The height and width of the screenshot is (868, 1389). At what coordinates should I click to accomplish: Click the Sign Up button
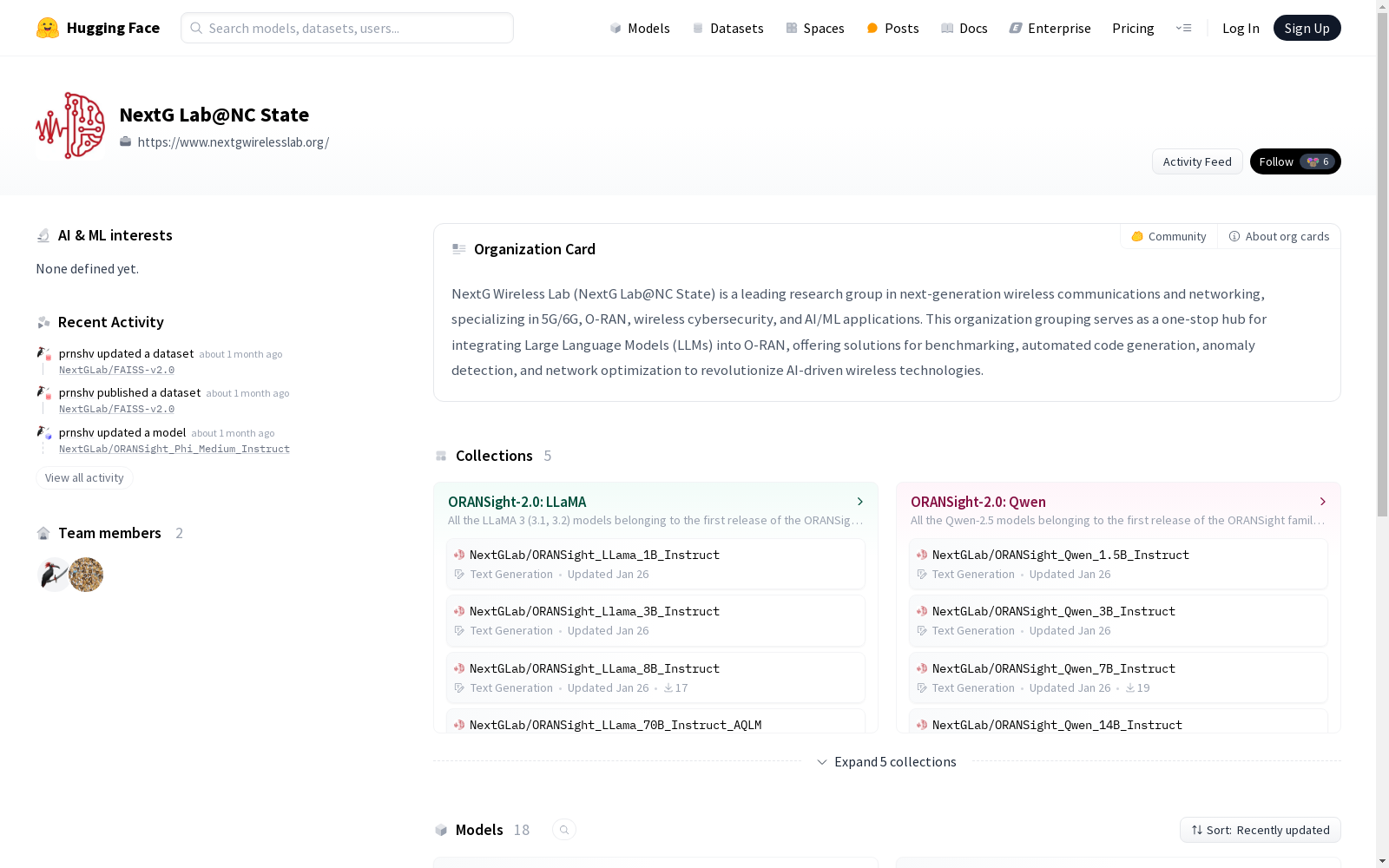tap(1307, 28)
